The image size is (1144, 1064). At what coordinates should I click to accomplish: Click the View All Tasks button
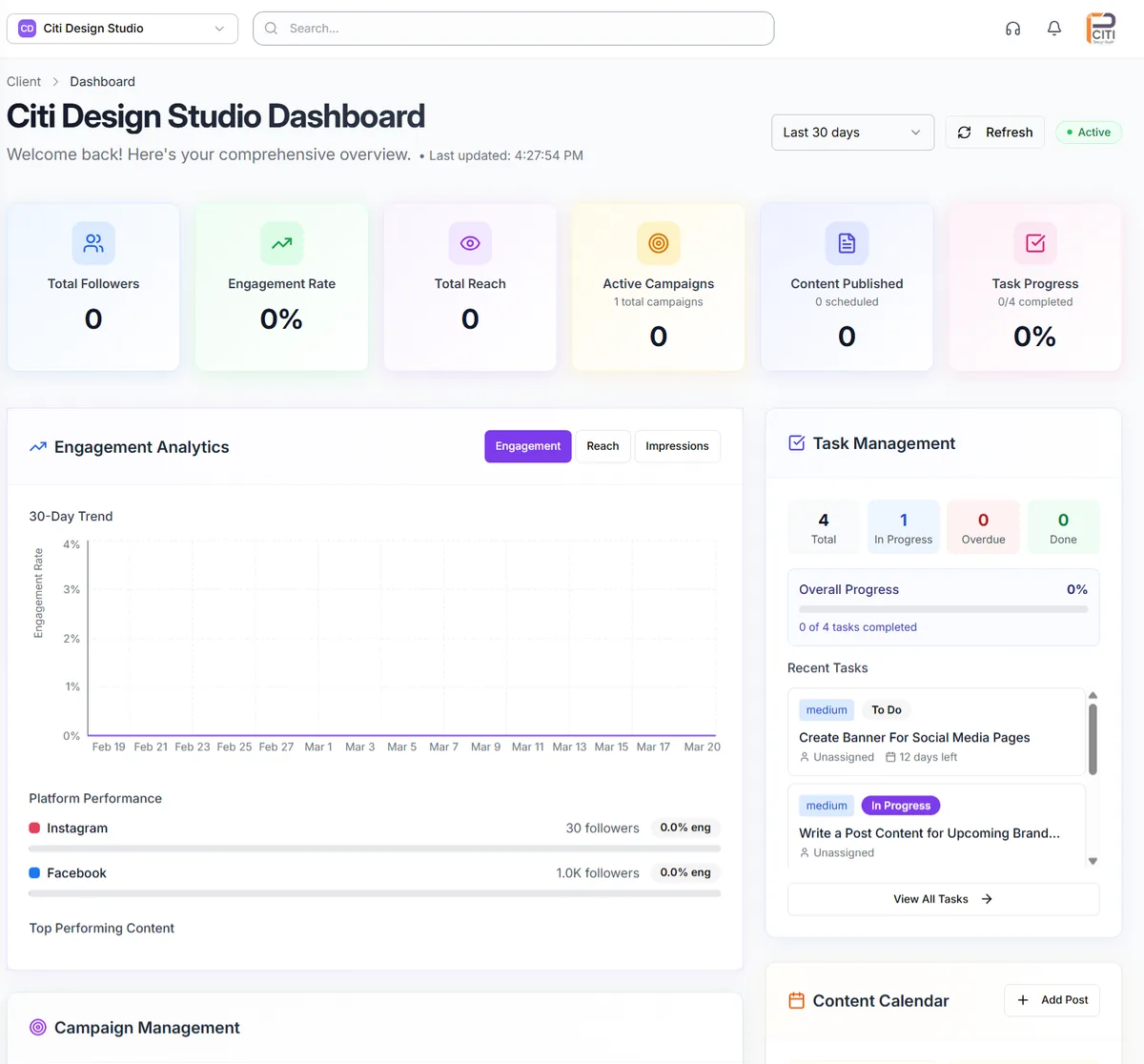(943, 899)
